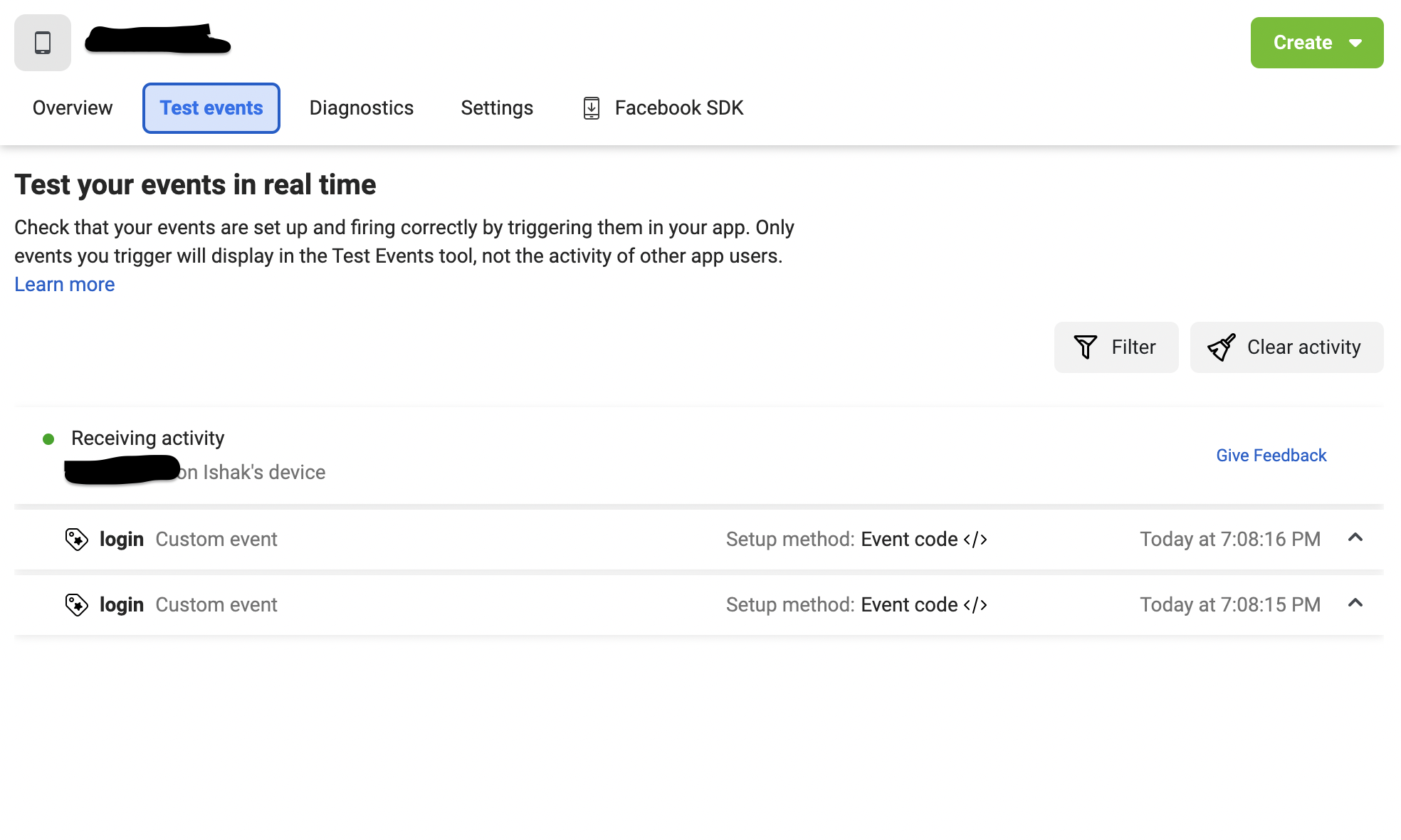Click the Filter funnel icon
1401x840 pixels.
pyautogui.click(x=1084, y=347)
